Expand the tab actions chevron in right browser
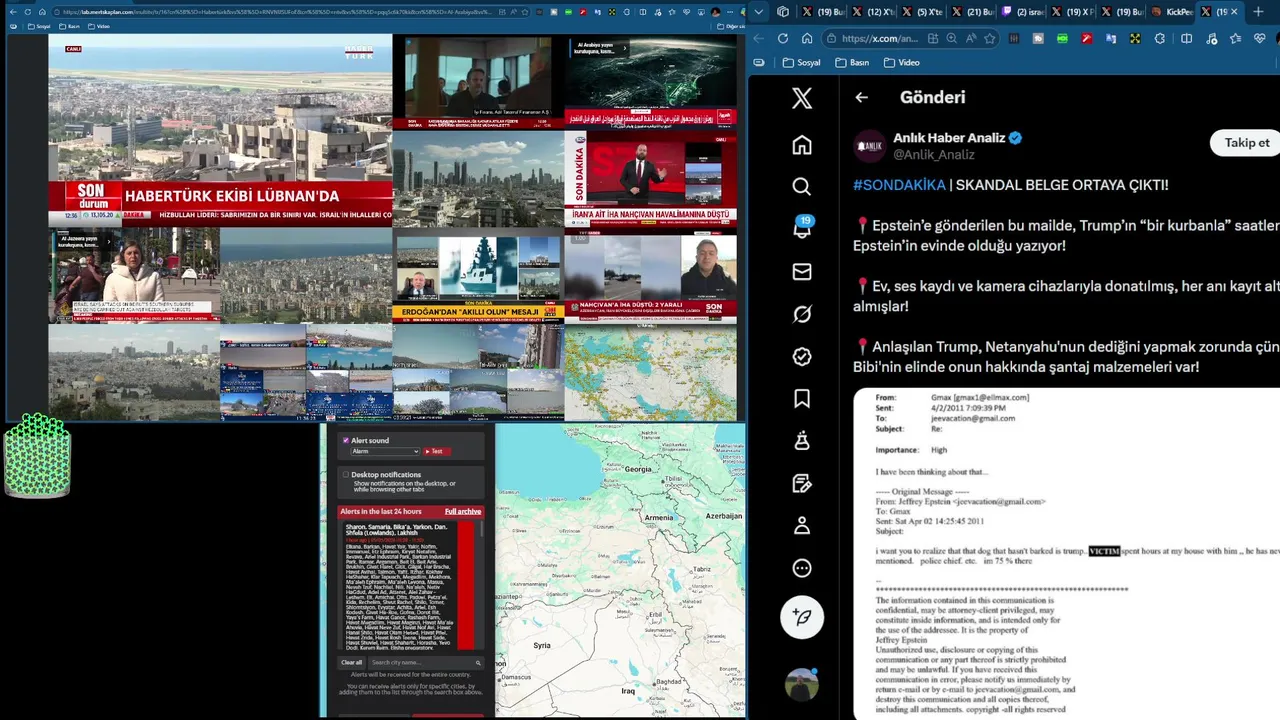Screen dimensions: 1280x720 (759, 12)
